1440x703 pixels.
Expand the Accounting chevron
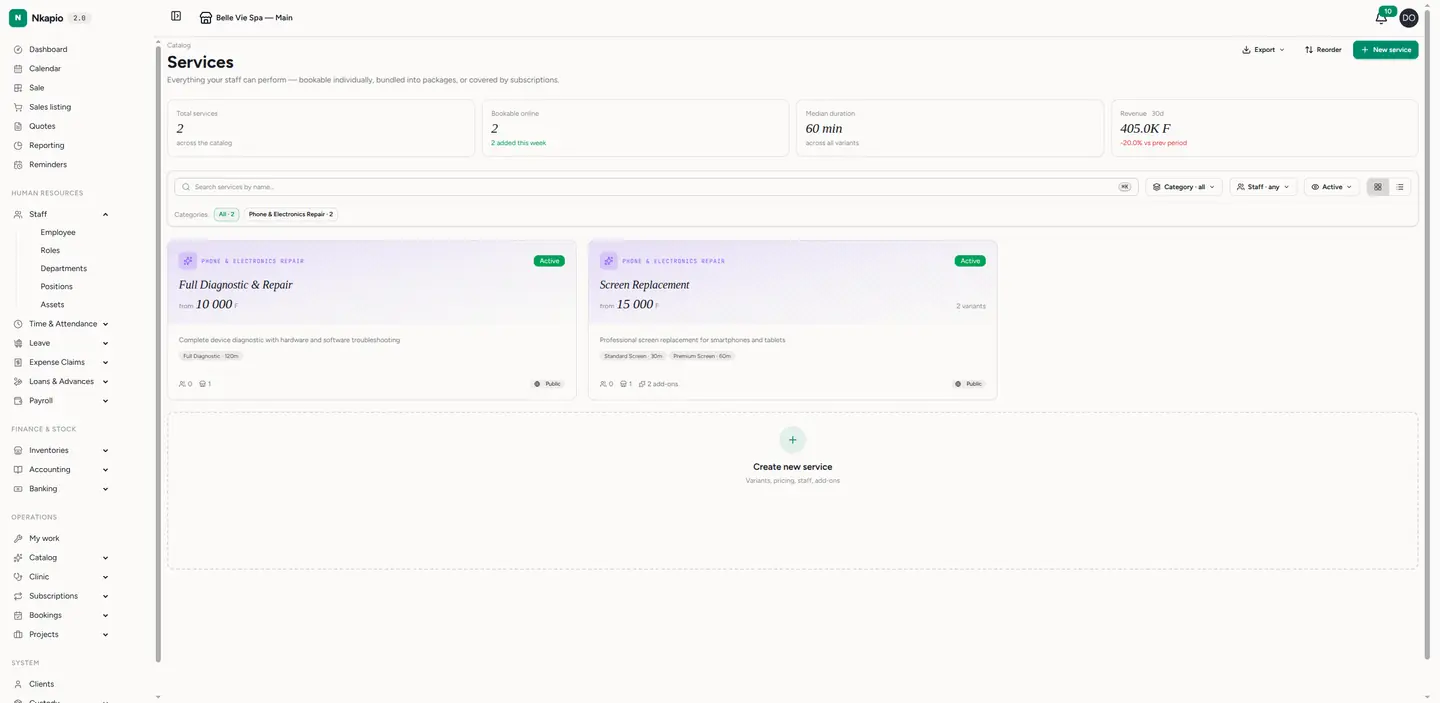[x=105, y=470]
